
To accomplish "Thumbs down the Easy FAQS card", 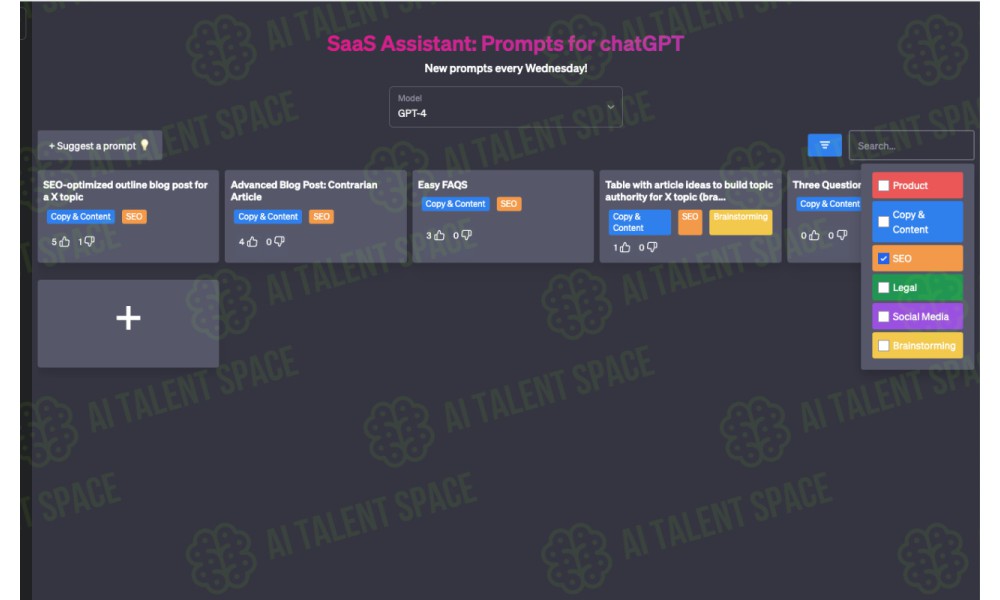I will (x=466, y=235).
